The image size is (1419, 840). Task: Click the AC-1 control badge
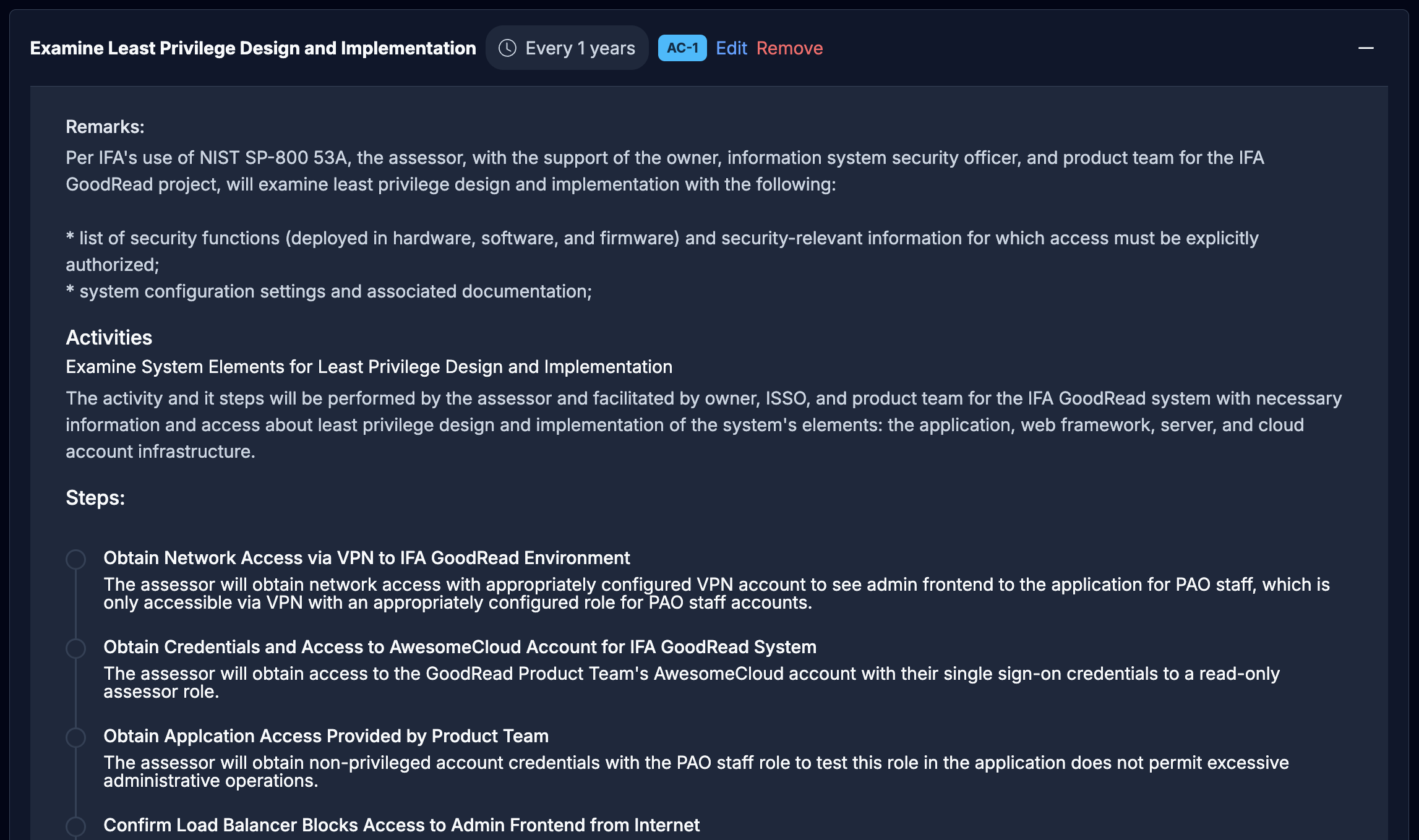coord(682,48)
